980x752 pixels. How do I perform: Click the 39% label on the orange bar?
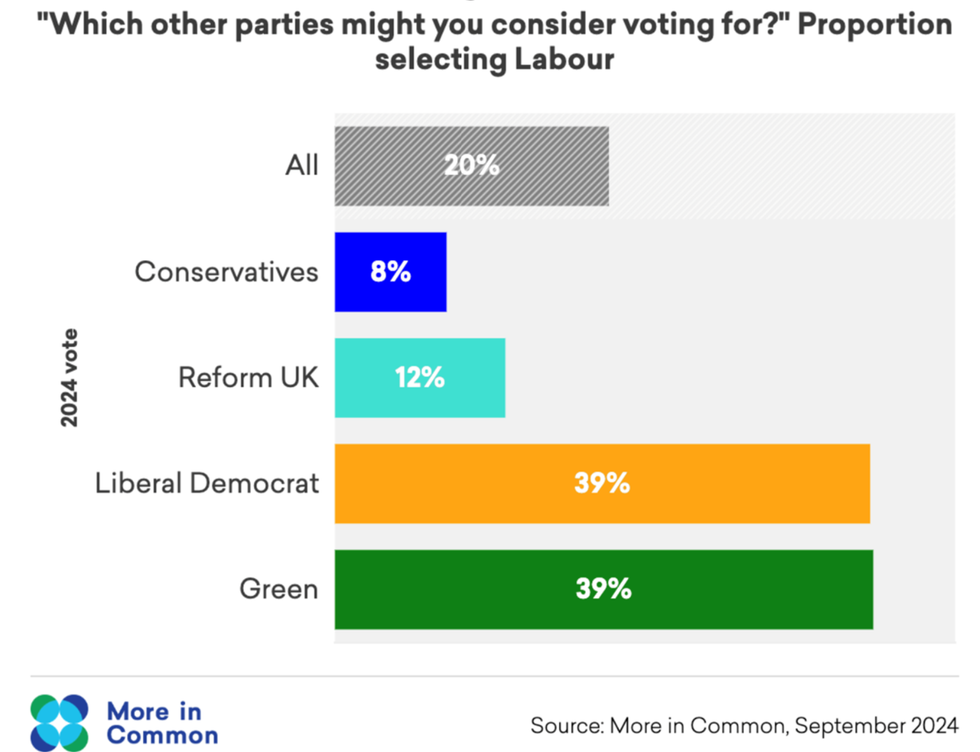pos(602,483)
